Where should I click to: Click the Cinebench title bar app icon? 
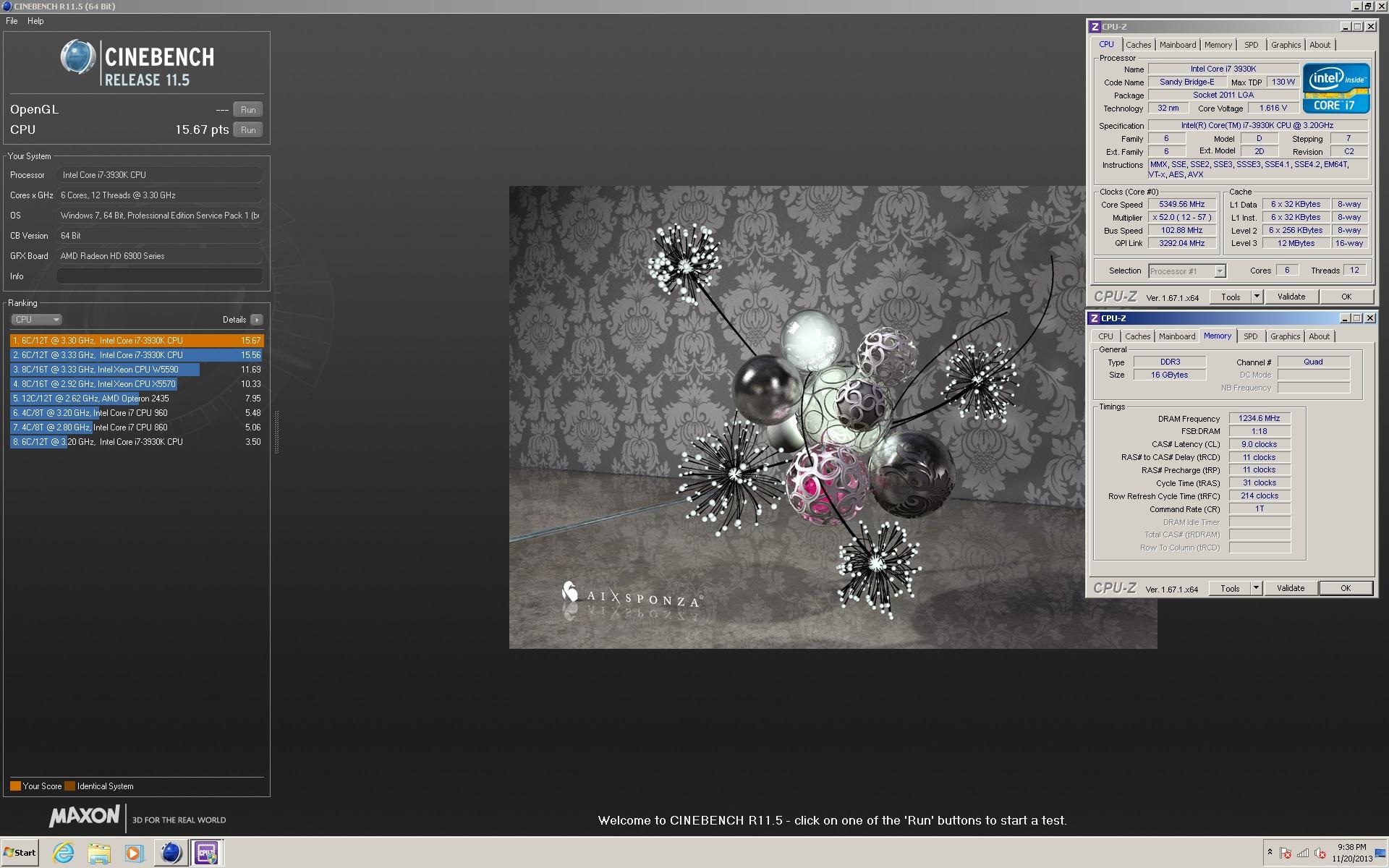point(7,7)
